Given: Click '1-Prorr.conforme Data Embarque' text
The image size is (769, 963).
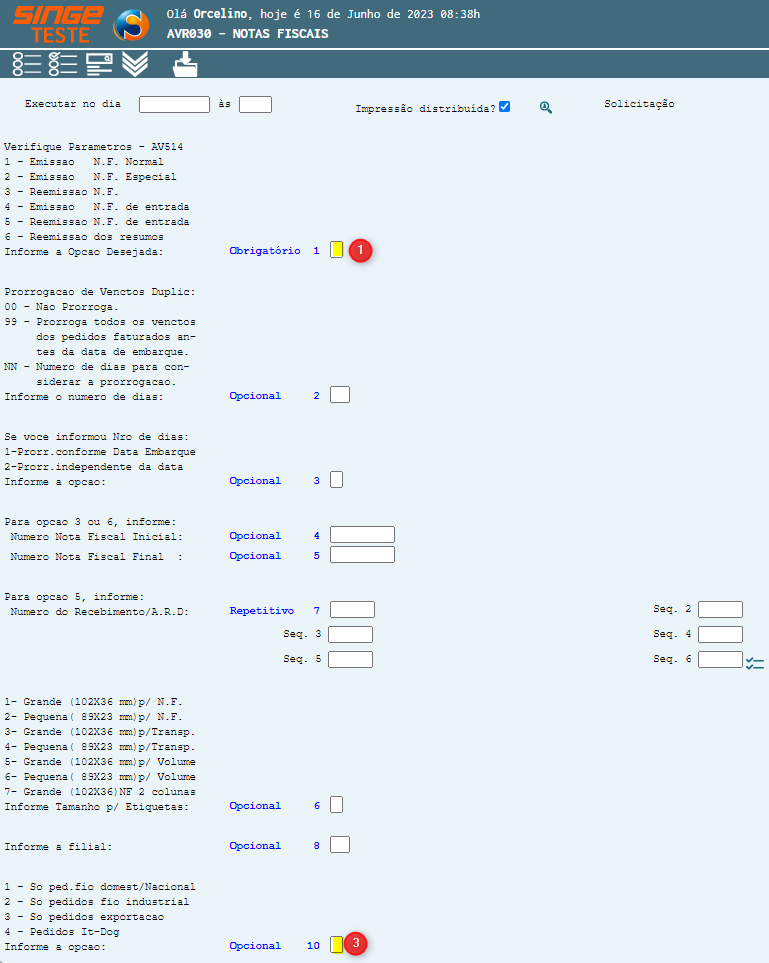Looking at the screenshot, I should [x=100, y=451].
